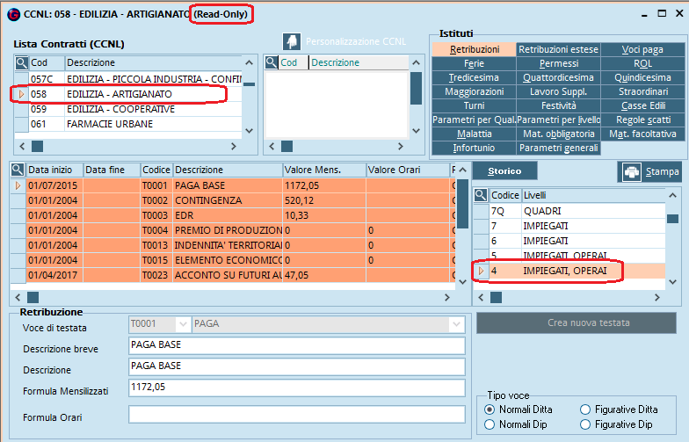The image size is (689, 442).
Task: Click the Storico button
Action: (504, 171)
